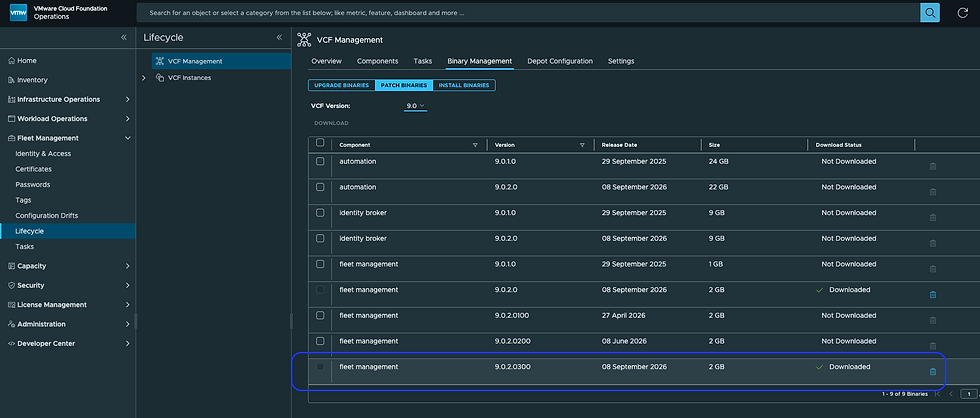Expand Infrastructure Operations menu
This screenshot has width=980, height=418.
coord(128,99)
